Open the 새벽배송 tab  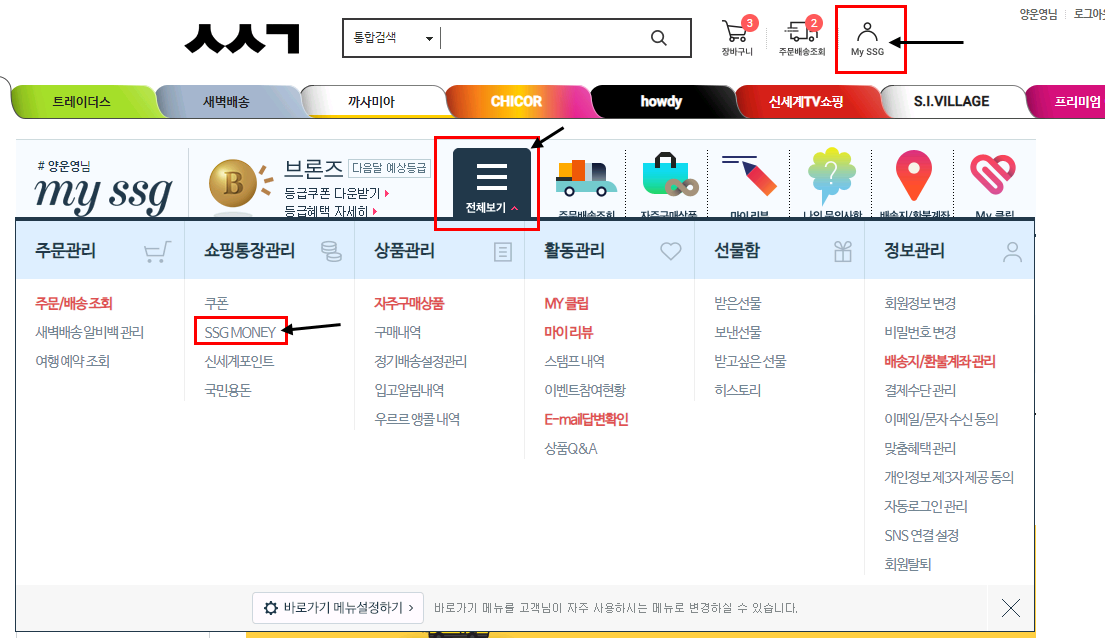[226, 102]
